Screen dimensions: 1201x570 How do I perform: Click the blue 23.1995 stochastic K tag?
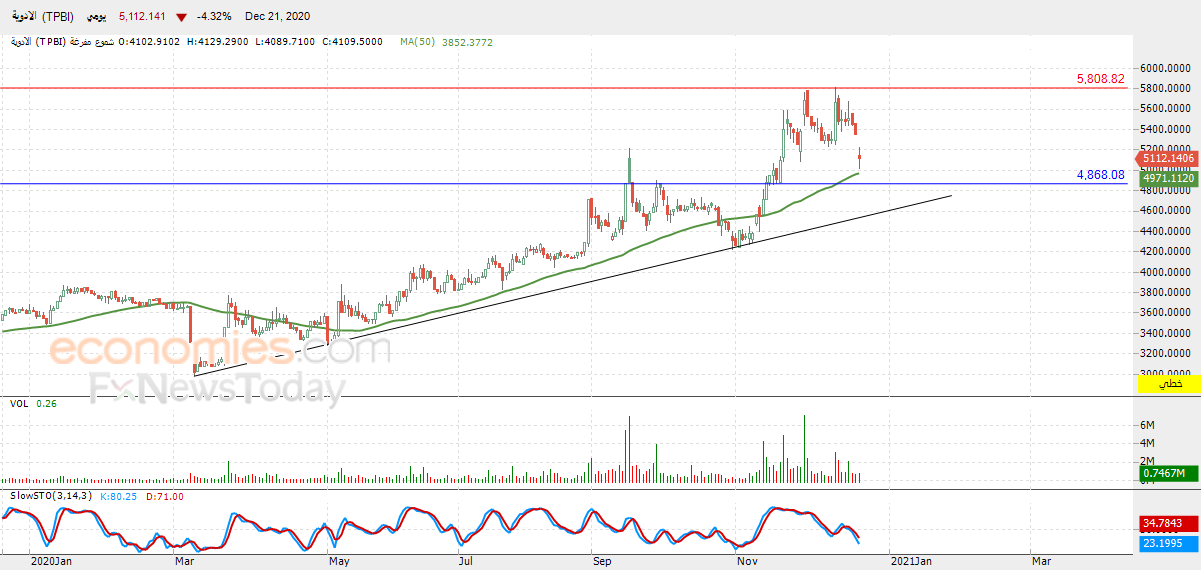point(1167,543)
